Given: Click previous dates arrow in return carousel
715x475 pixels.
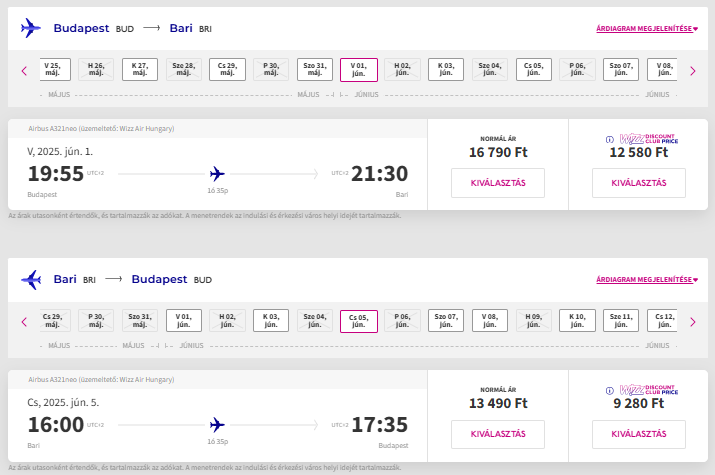Looking at the screenshot, I should tap(24, 321).
